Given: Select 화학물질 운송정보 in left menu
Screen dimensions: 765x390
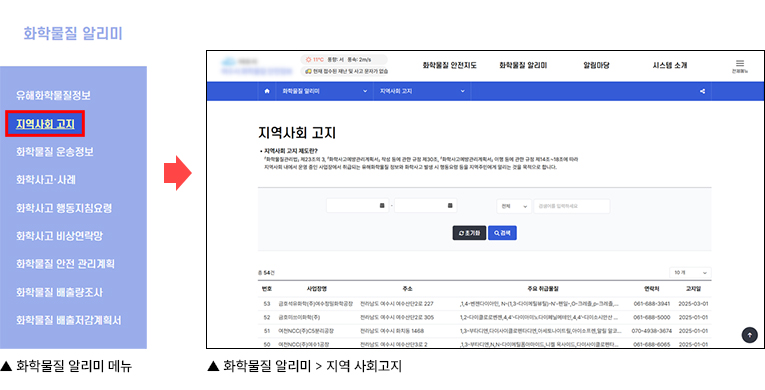Looking at the screenshot, I should pyautogui.click(x=55, y=152).
